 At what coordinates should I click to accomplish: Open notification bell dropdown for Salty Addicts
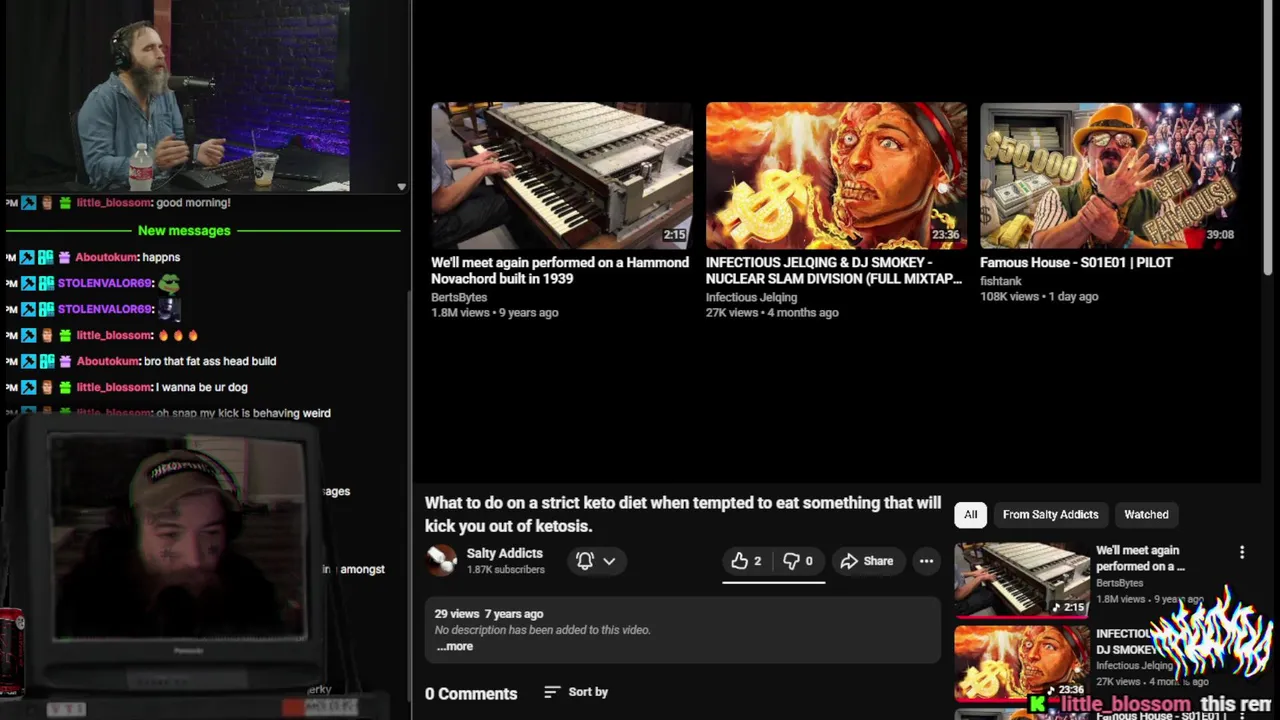click(597, 561)
